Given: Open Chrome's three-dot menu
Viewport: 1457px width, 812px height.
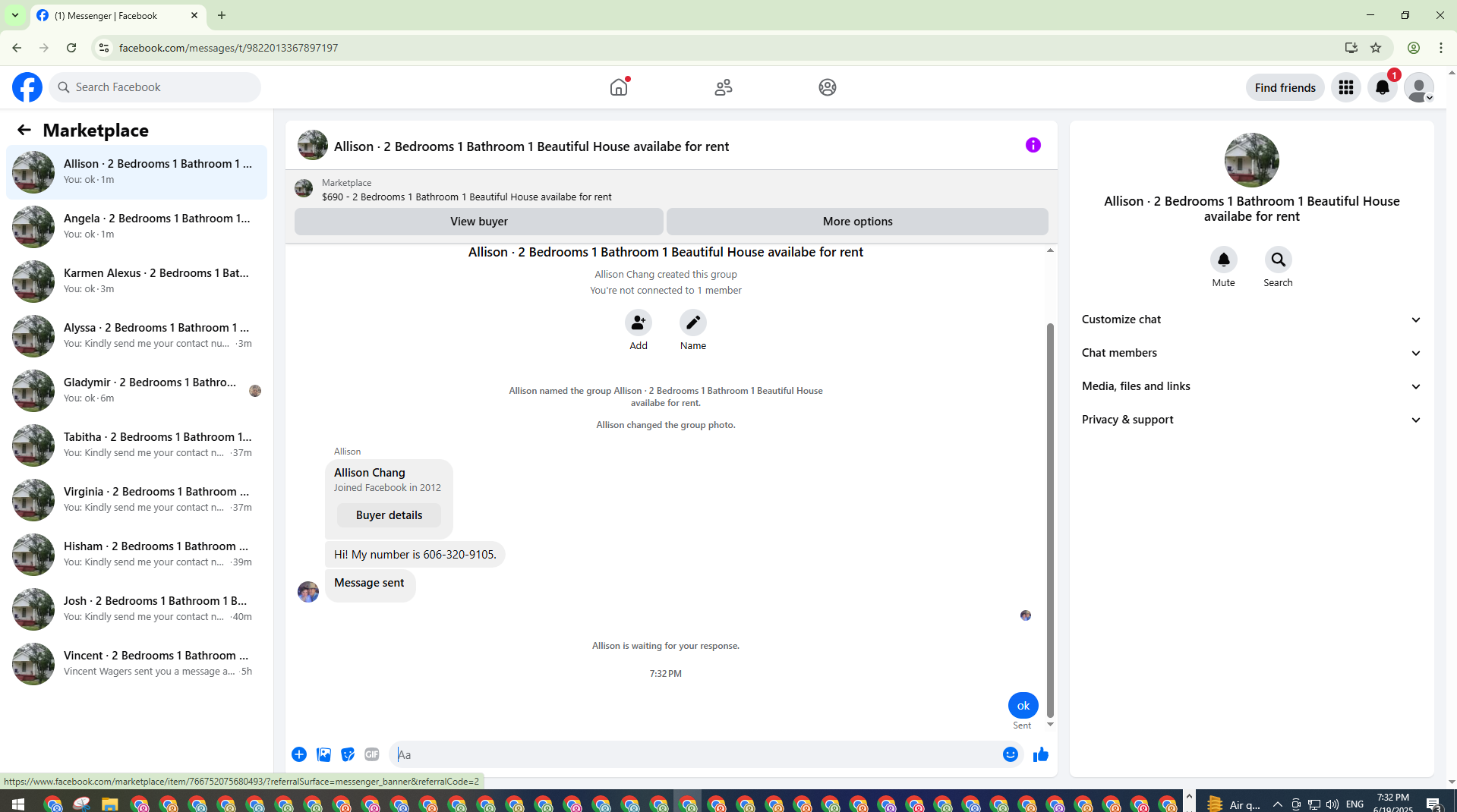Looking at the screenshot, I should coord(1441,48).
